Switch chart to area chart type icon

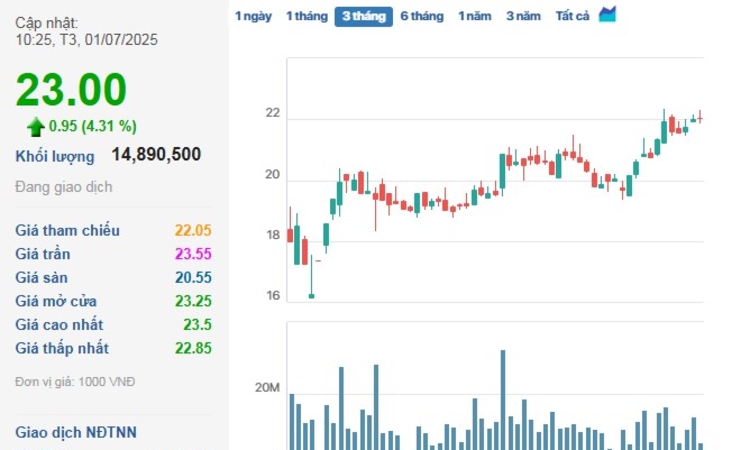608,15
